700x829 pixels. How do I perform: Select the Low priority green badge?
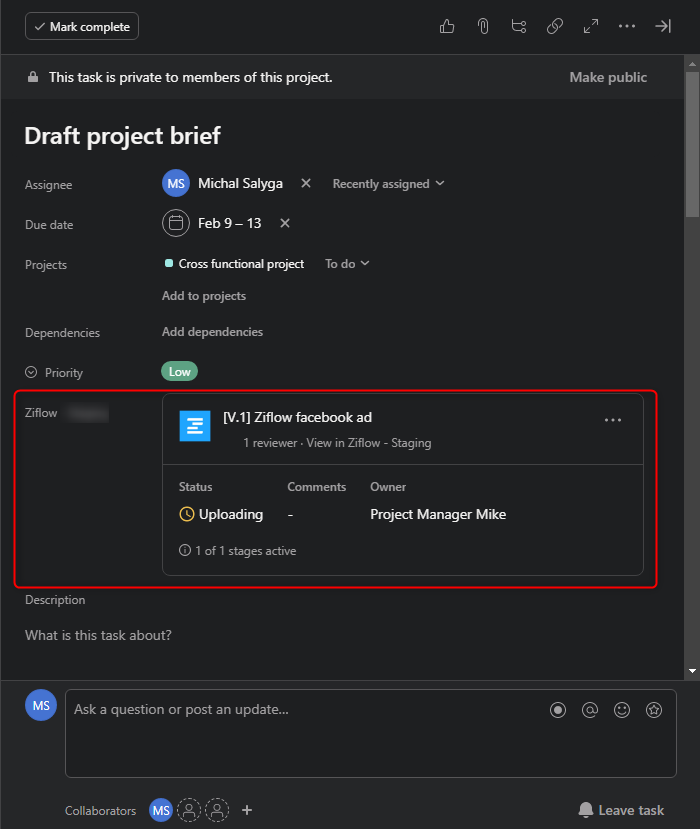(x=180, y=372)
